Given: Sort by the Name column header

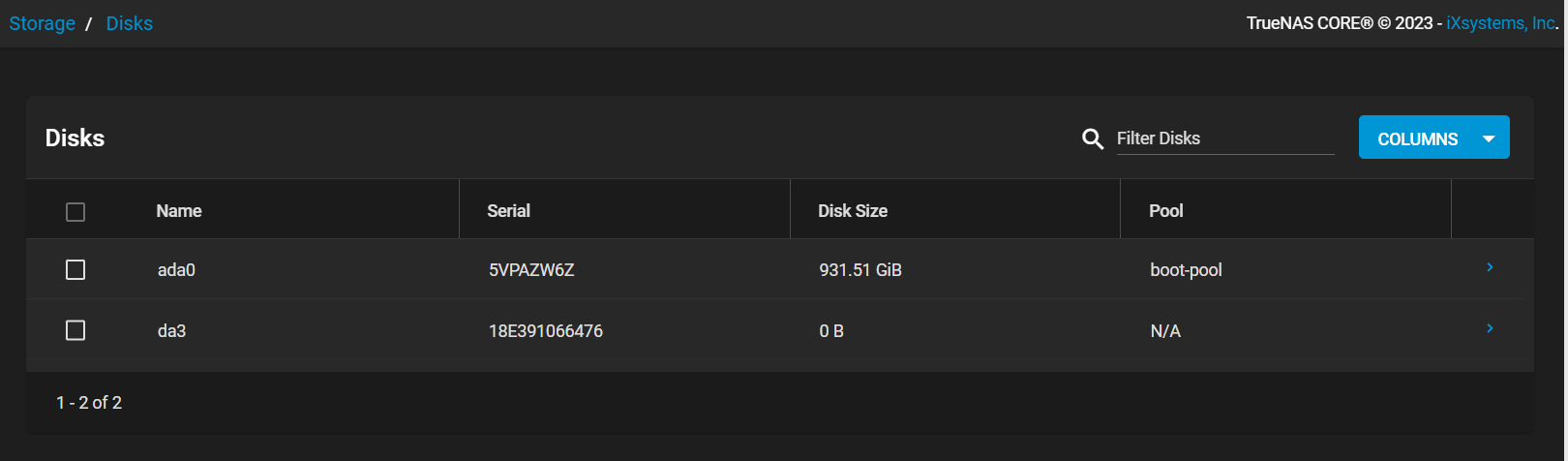Looking at the screenshot, I should tap(179, 210).
